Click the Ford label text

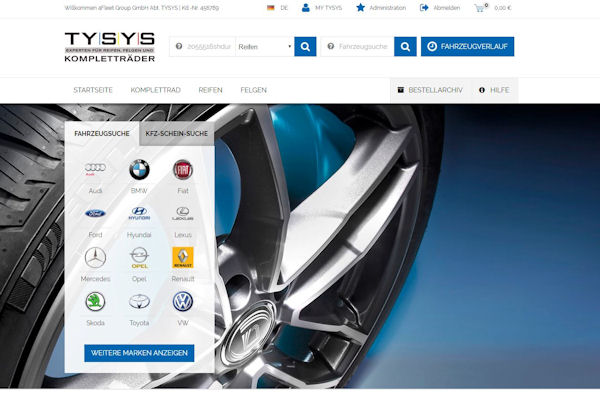[95, 235]
